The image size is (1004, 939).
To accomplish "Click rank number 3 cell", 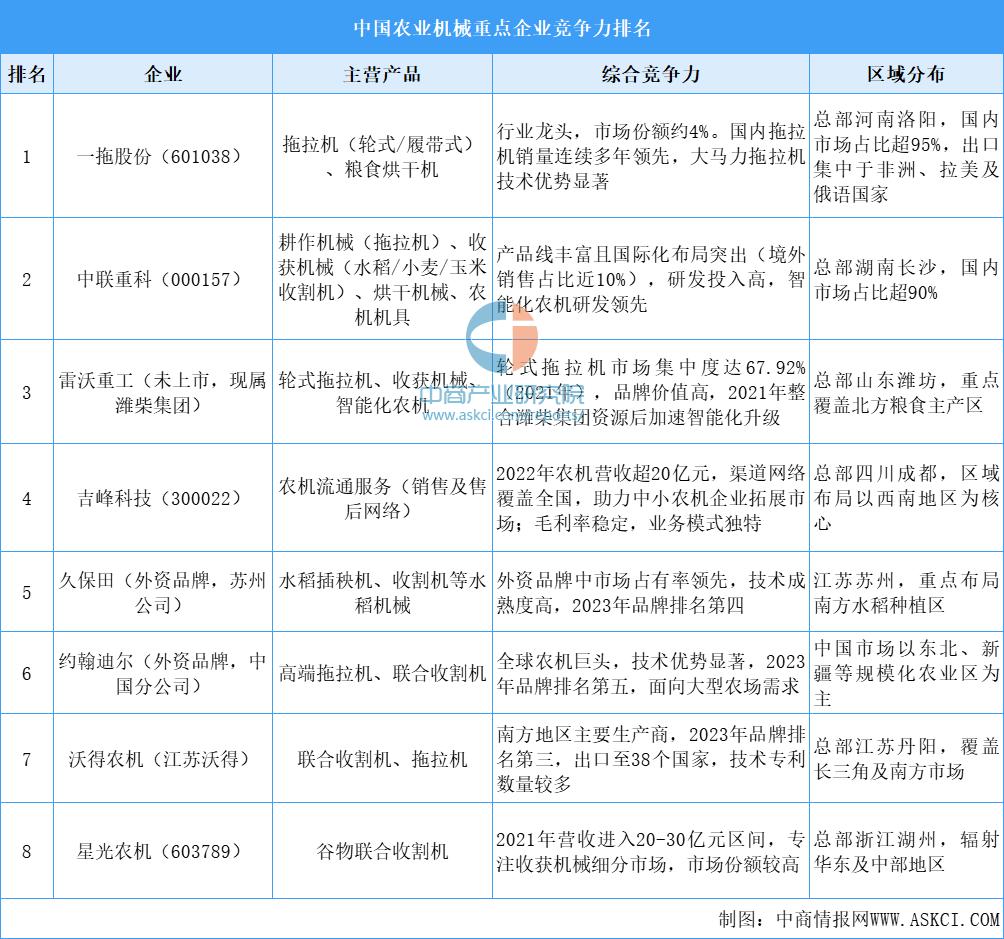I will 27,392.
